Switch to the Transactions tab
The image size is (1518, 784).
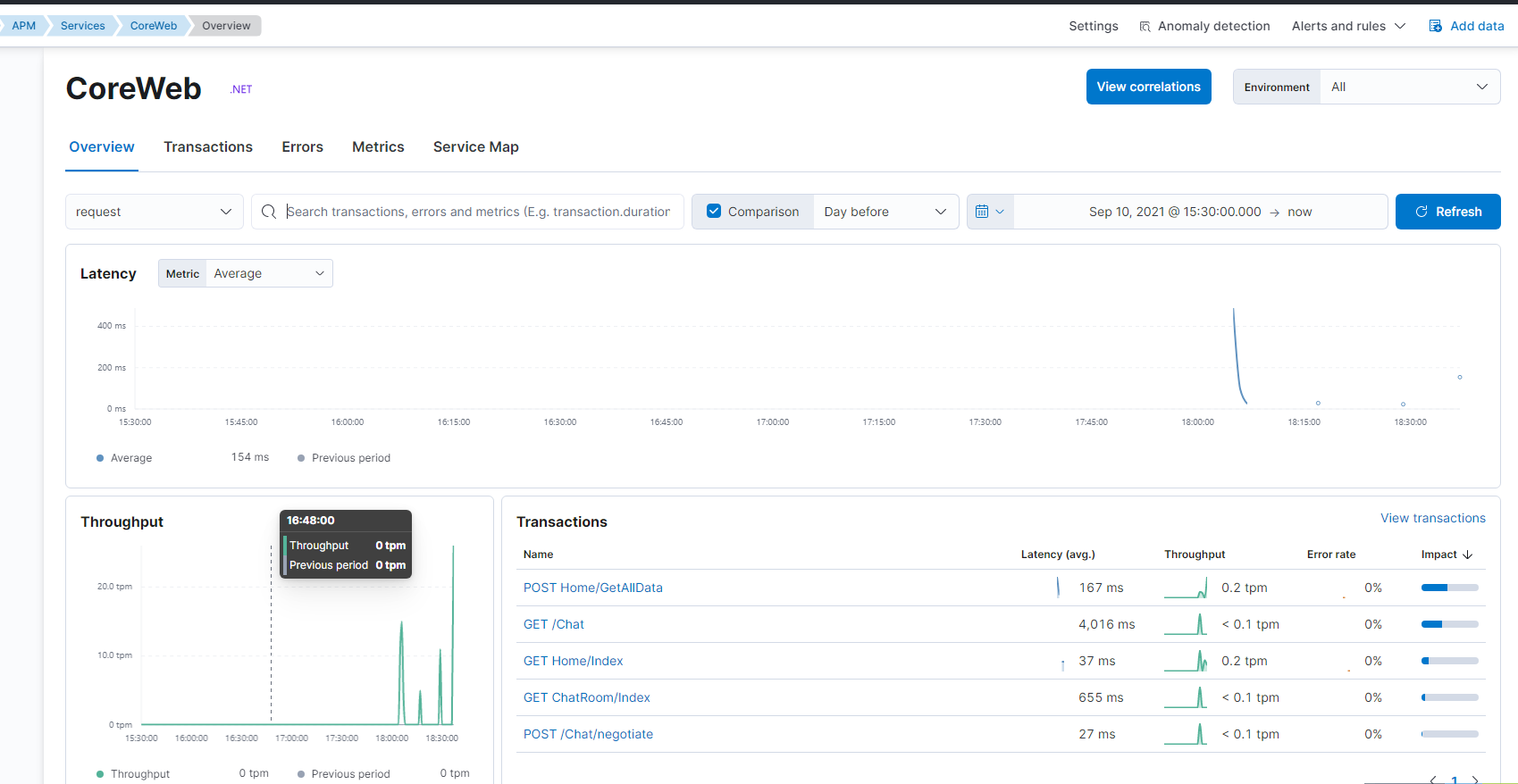[x=208, y=147]
